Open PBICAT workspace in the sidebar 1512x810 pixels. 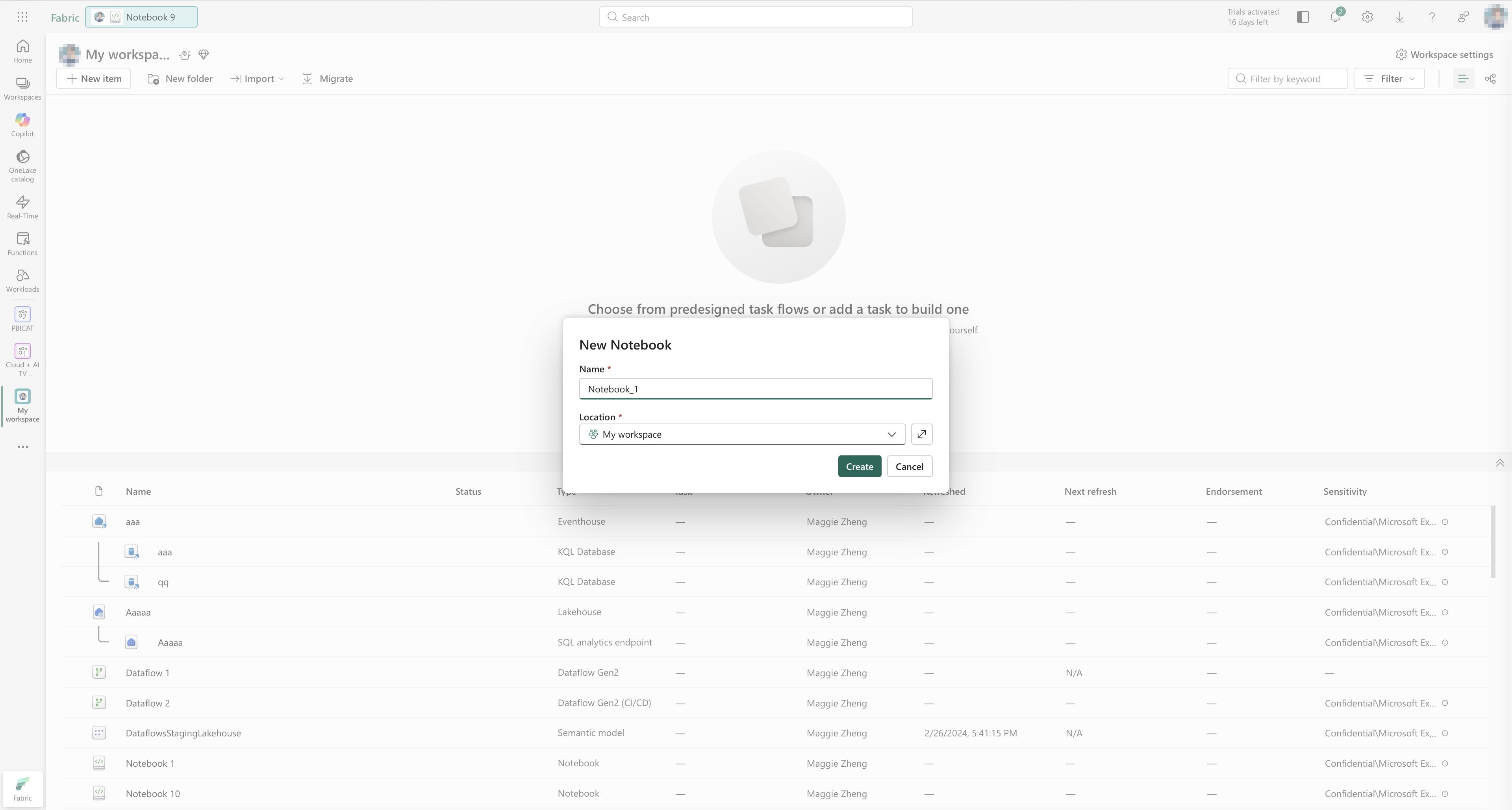pos(22,319)
